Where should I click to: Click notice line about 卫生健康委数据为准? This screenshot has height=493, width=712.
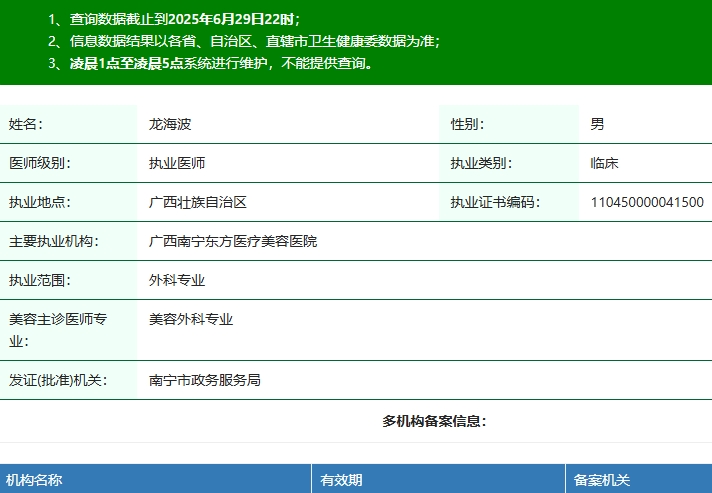244,41
